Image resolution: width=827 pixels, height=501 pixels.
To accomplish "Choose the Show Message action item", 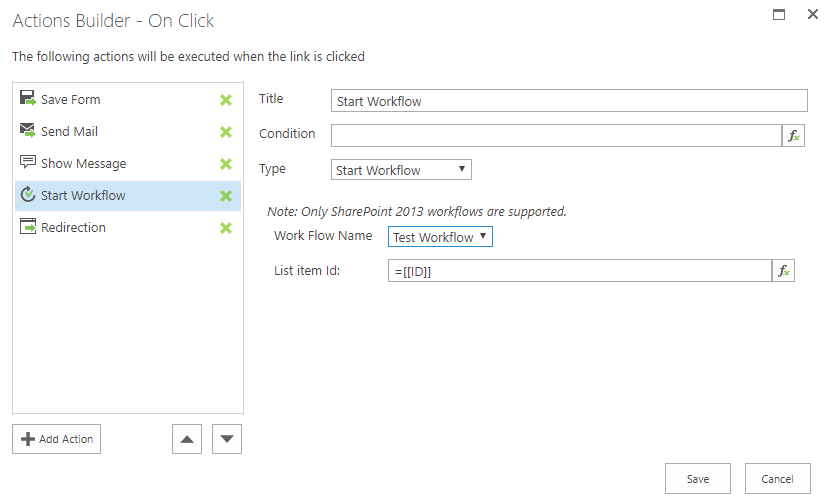I will [x=83, y=164].
